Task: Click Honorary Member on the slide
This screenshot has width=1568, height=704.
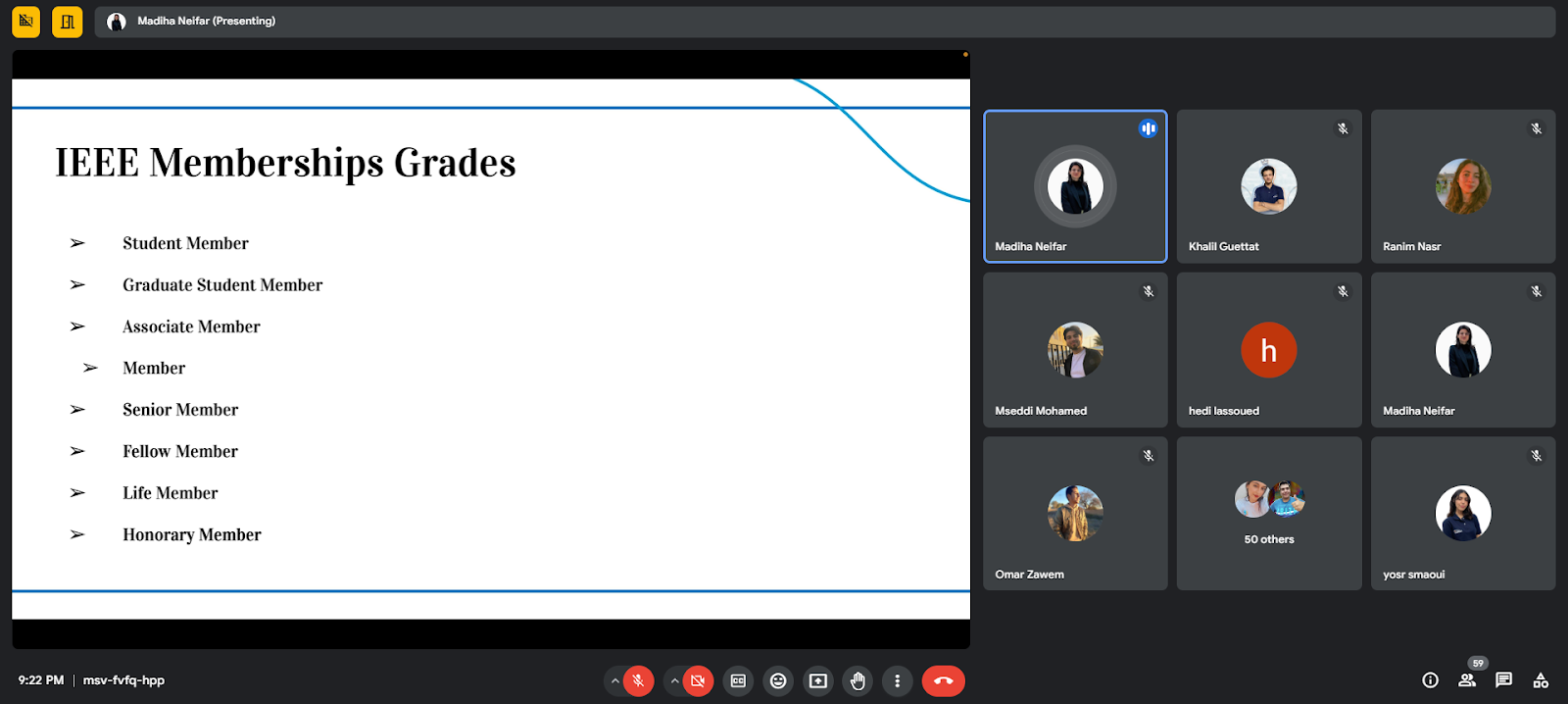Action: [192, 535]
